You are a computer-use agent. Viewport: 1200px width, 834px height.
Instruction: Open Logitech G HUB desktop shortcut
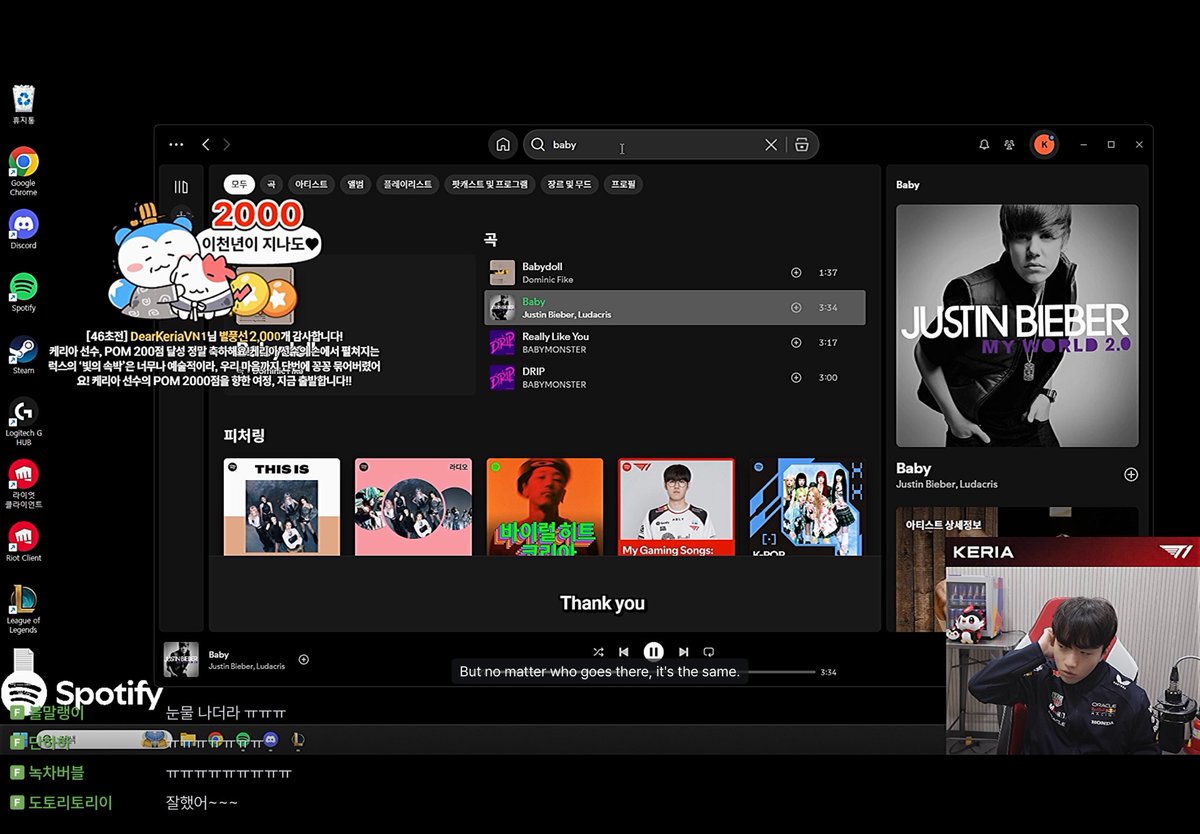tap(24, 422)
